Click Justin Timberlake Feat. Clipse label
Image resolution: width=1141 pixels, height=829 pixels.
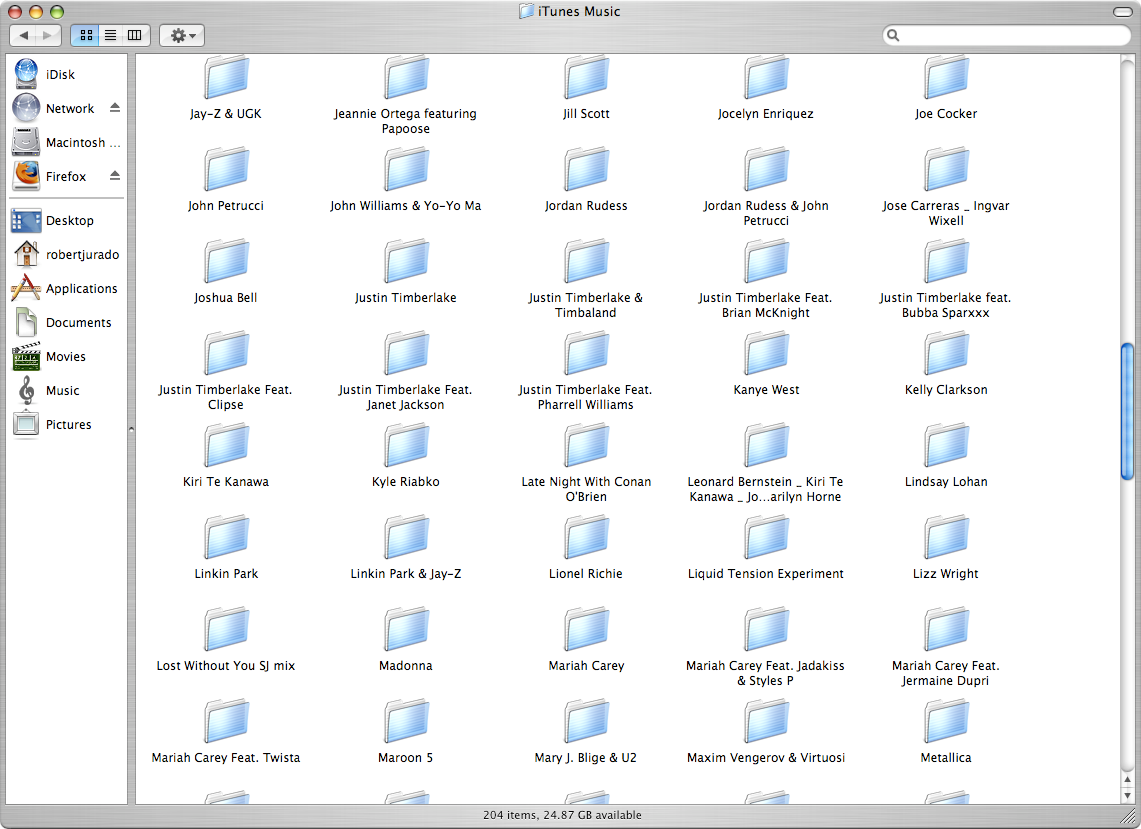coord(226,397)
